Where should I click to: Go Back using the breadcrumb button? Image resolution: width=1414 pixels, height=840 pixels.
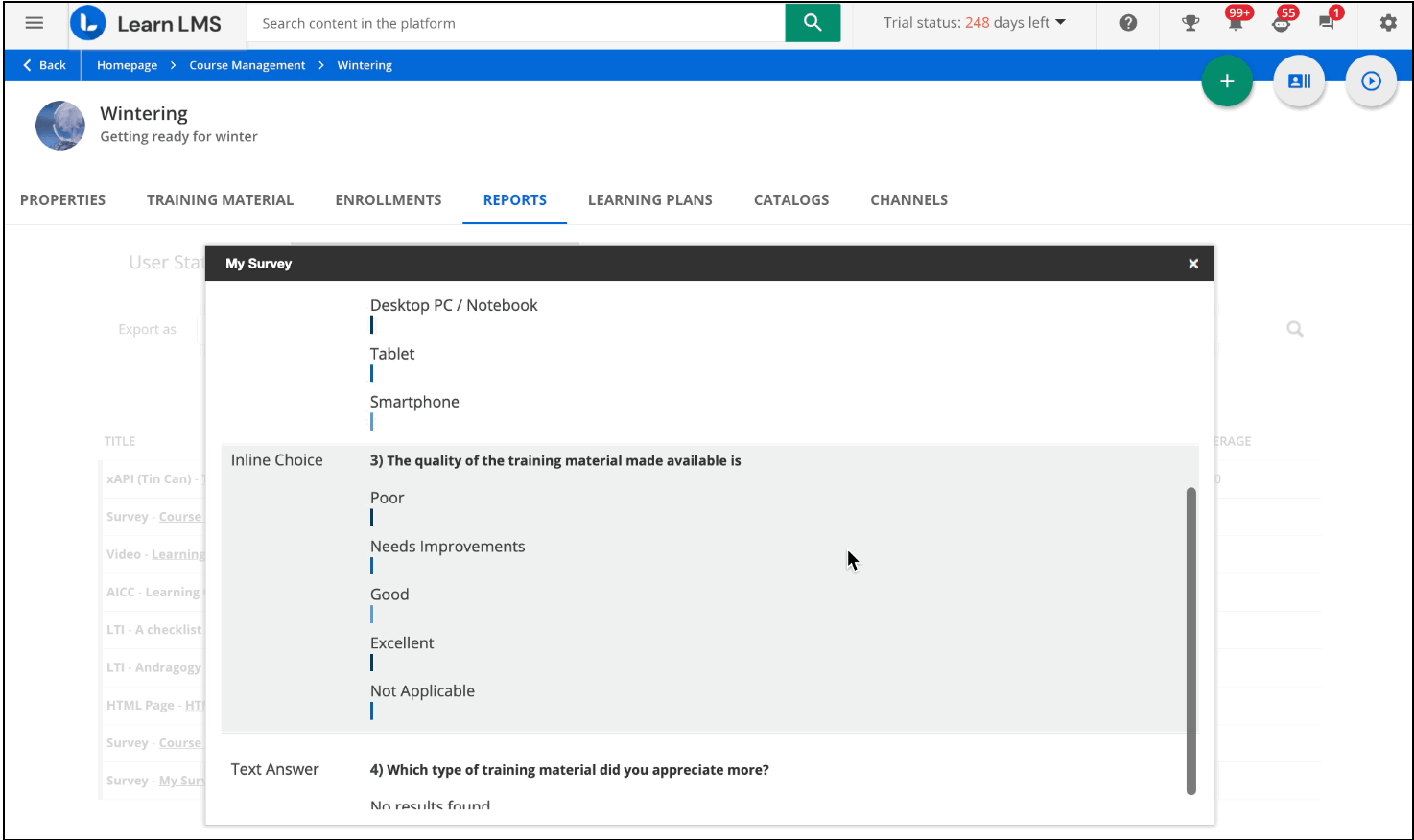coord(44,65)
